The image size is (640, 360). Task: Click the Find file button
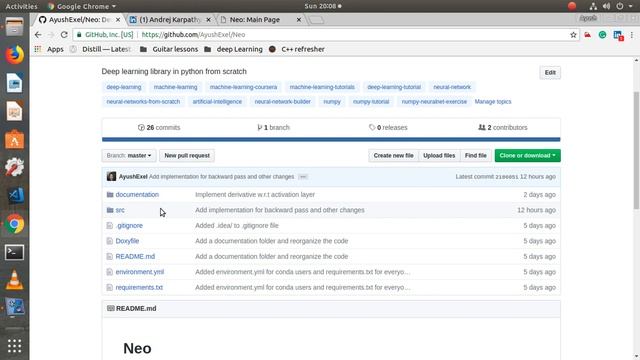(x=476, y=156)
